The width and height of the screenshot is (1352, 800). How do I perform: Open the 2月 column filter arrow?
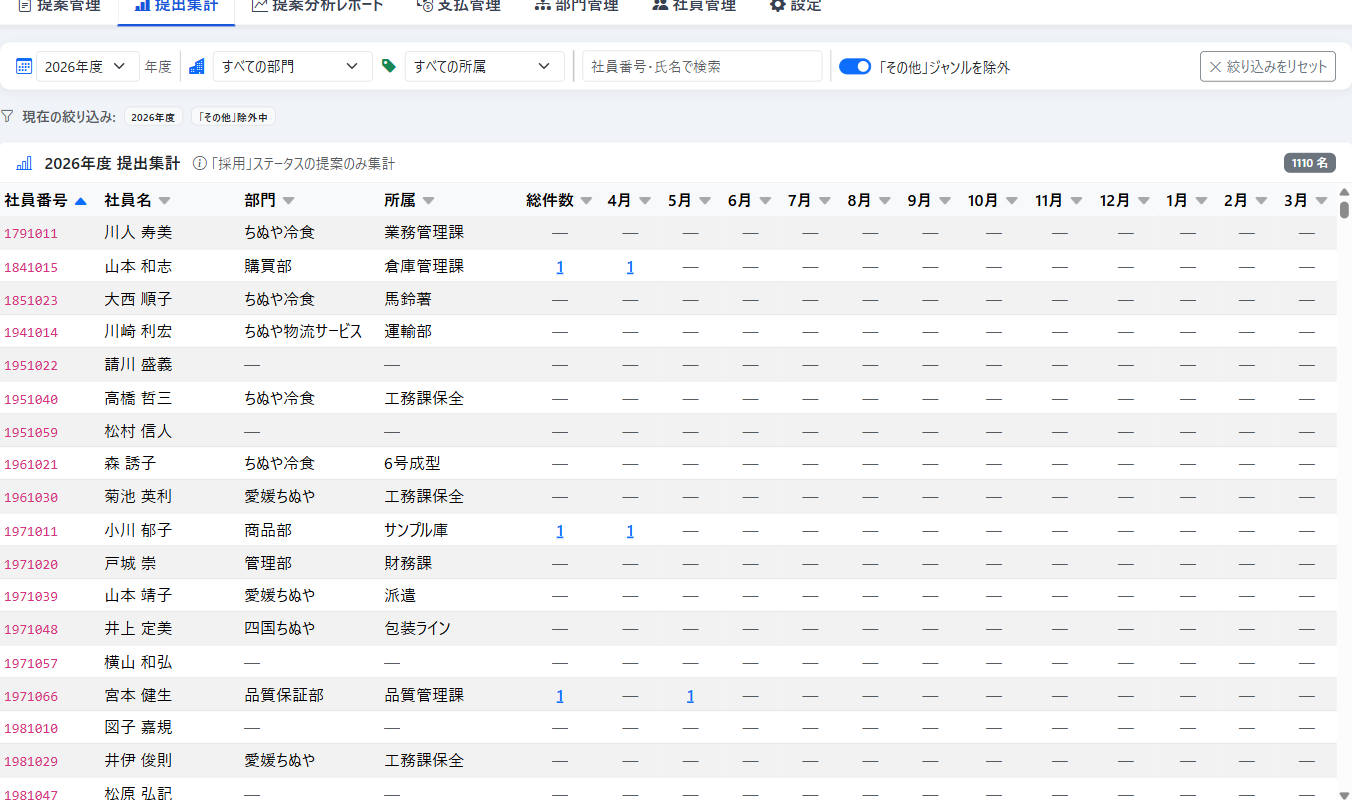pyautogui.click(x=1261, y=201)
